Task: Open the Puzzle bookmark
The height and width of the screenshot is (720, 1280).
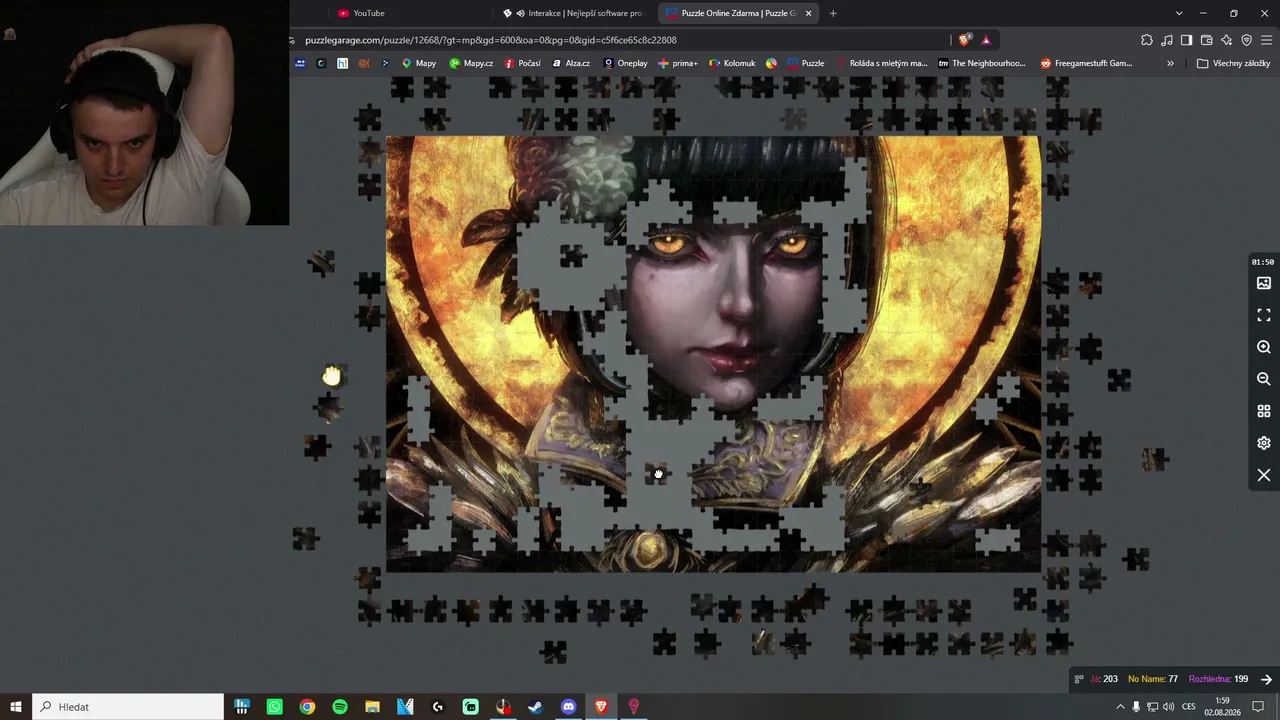Action: 806,63
